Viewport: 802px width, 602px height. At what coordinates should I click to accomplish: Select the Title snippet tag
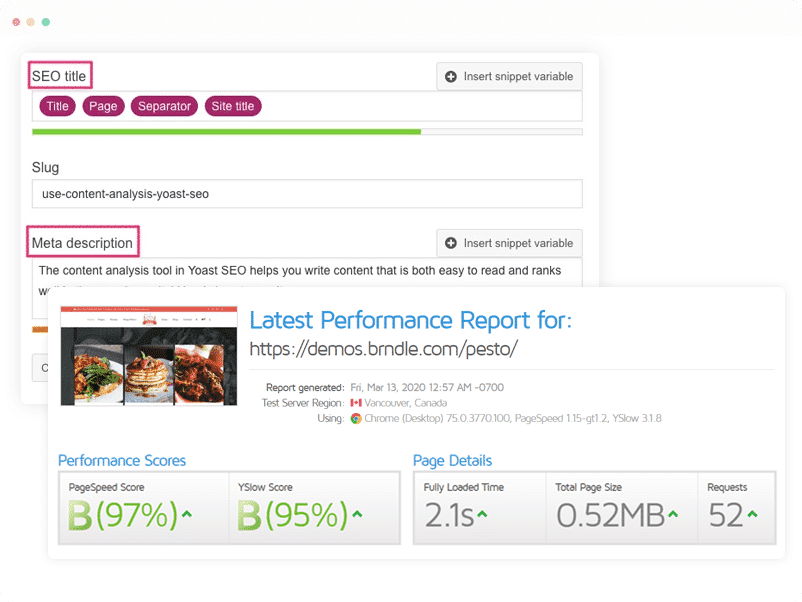coord(57,106)
